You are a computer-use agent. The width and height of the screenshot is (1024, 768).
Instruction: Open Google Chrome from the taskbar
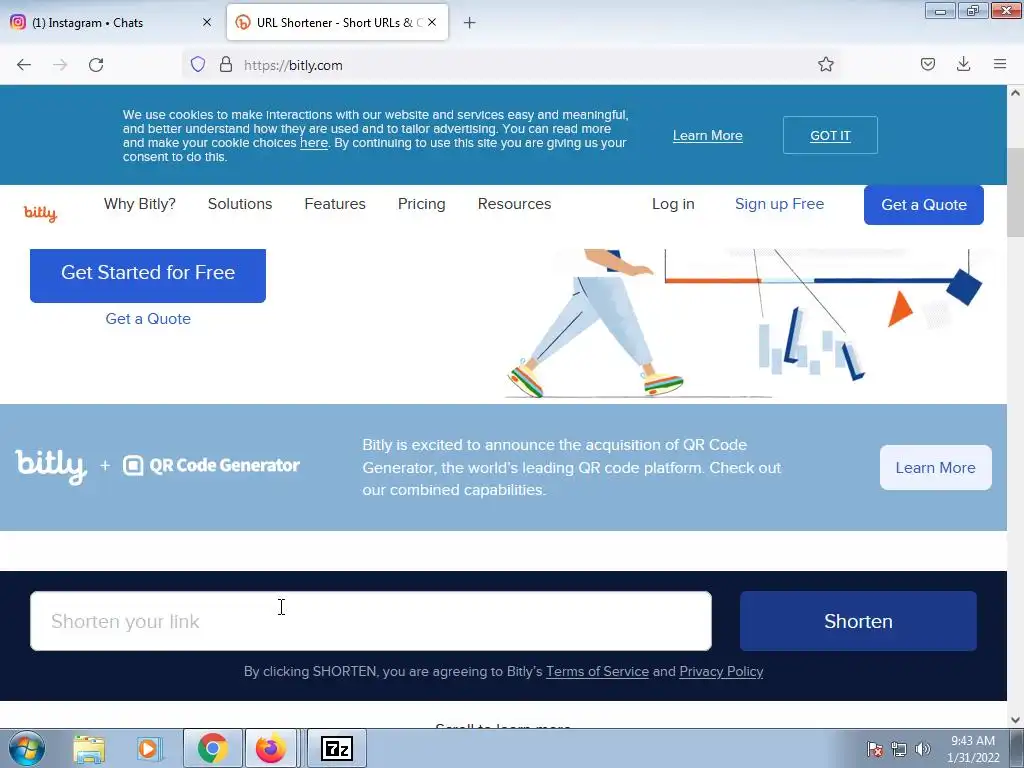coord(212,748)
